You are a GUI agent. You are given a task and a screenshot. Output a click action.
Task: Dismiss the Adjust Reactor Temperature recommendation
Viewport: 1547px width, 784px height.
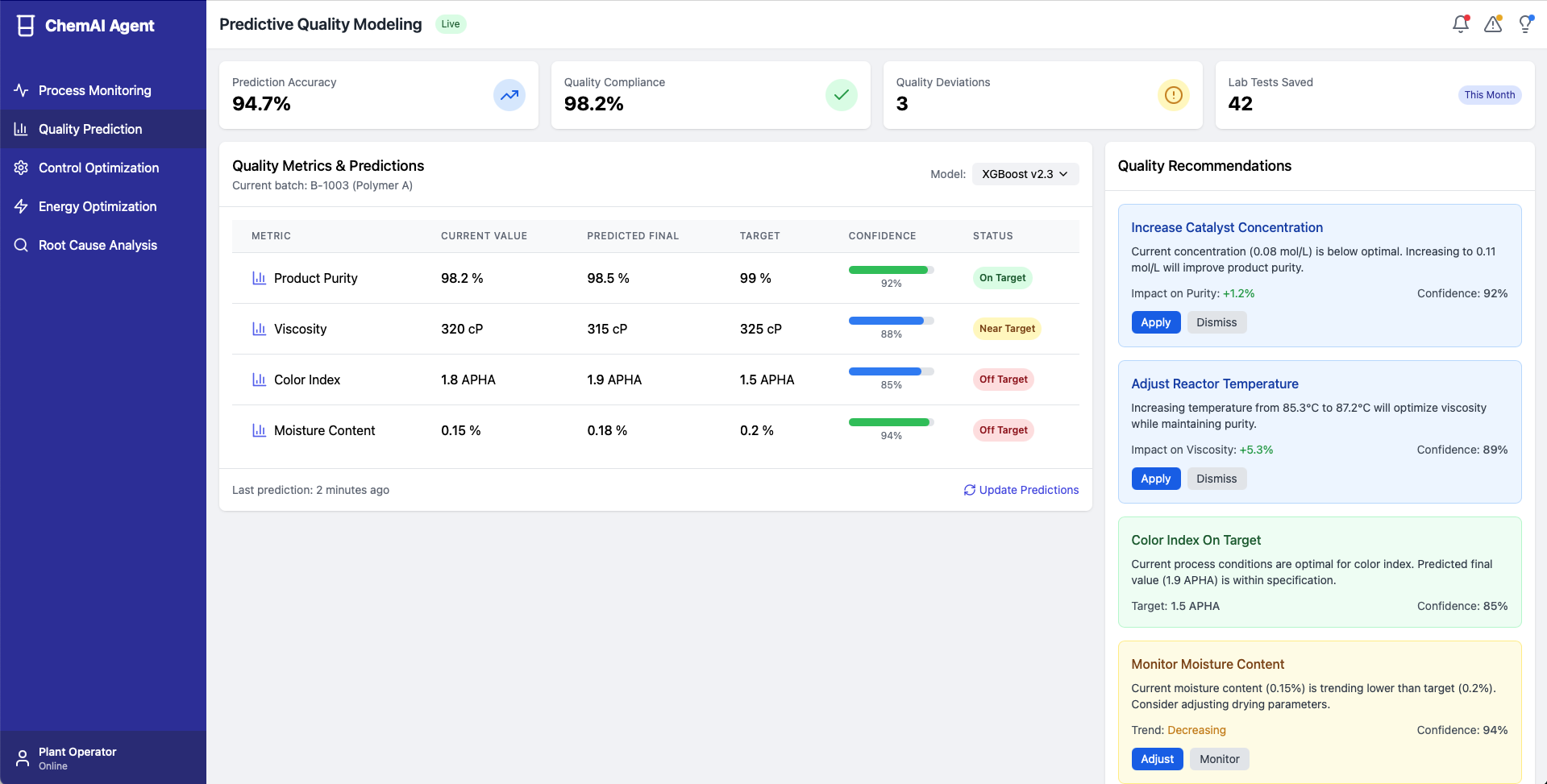pos(1216,479)
